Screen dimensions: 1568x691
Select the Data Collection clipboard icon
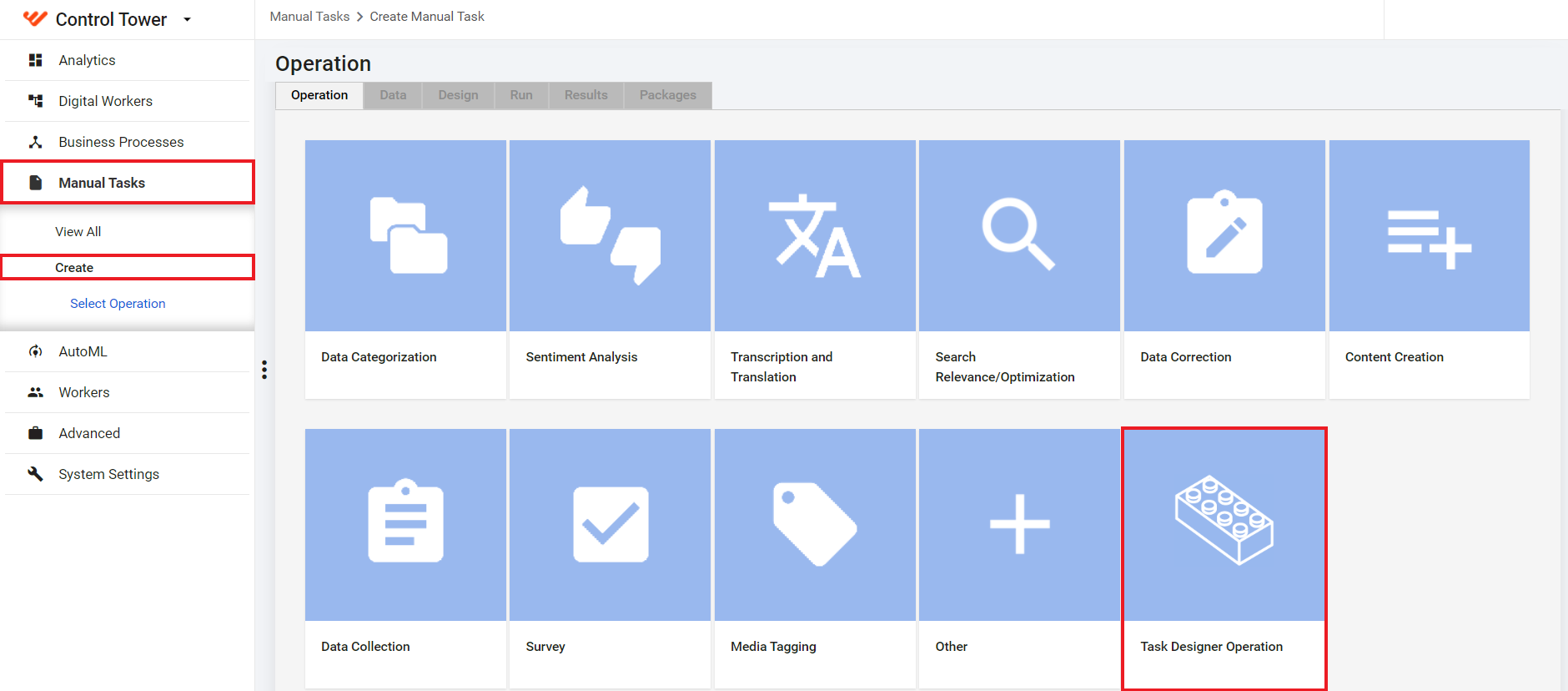[405, 521]
